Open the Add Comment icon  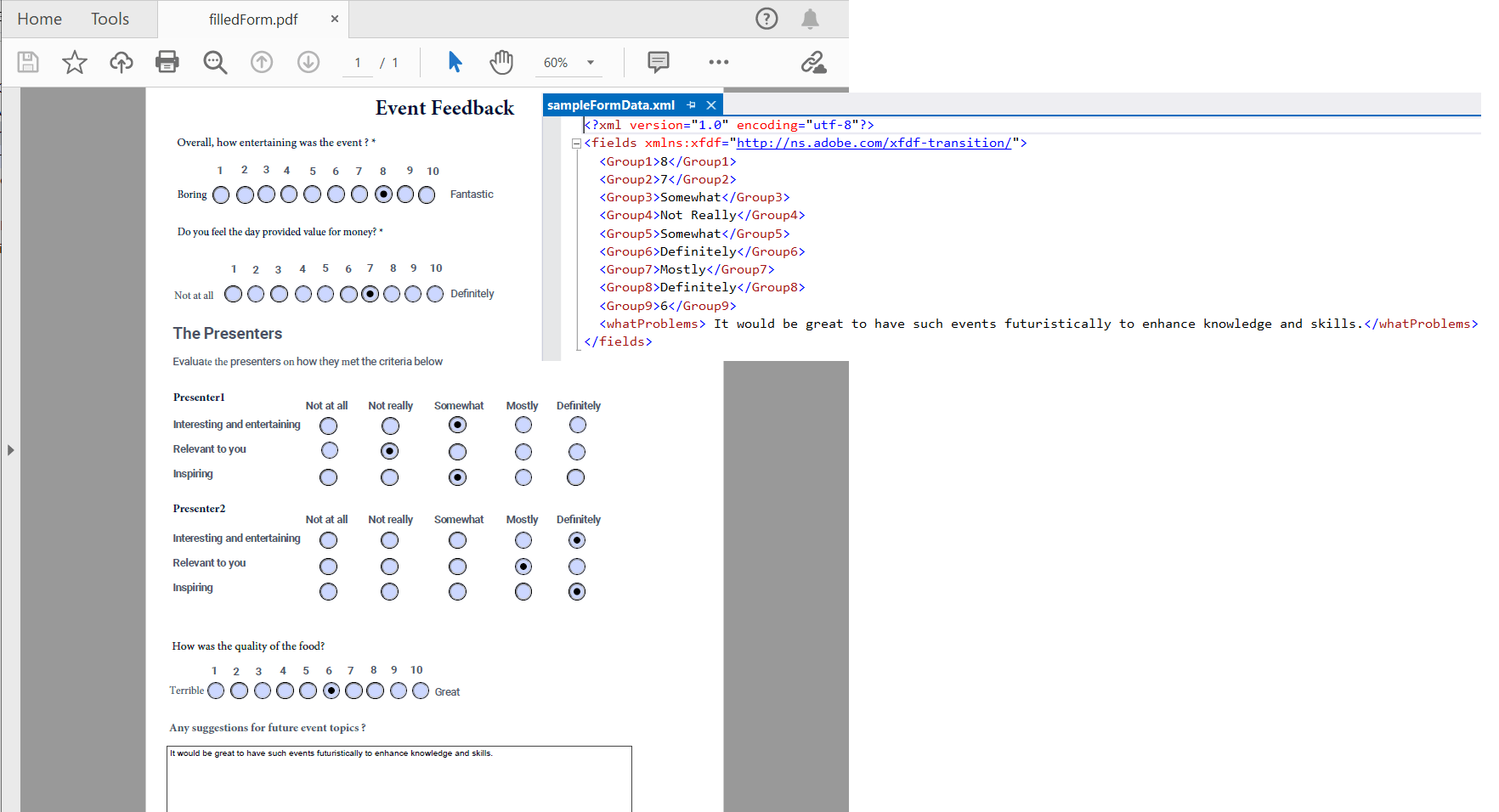click(x=659, y=62)
